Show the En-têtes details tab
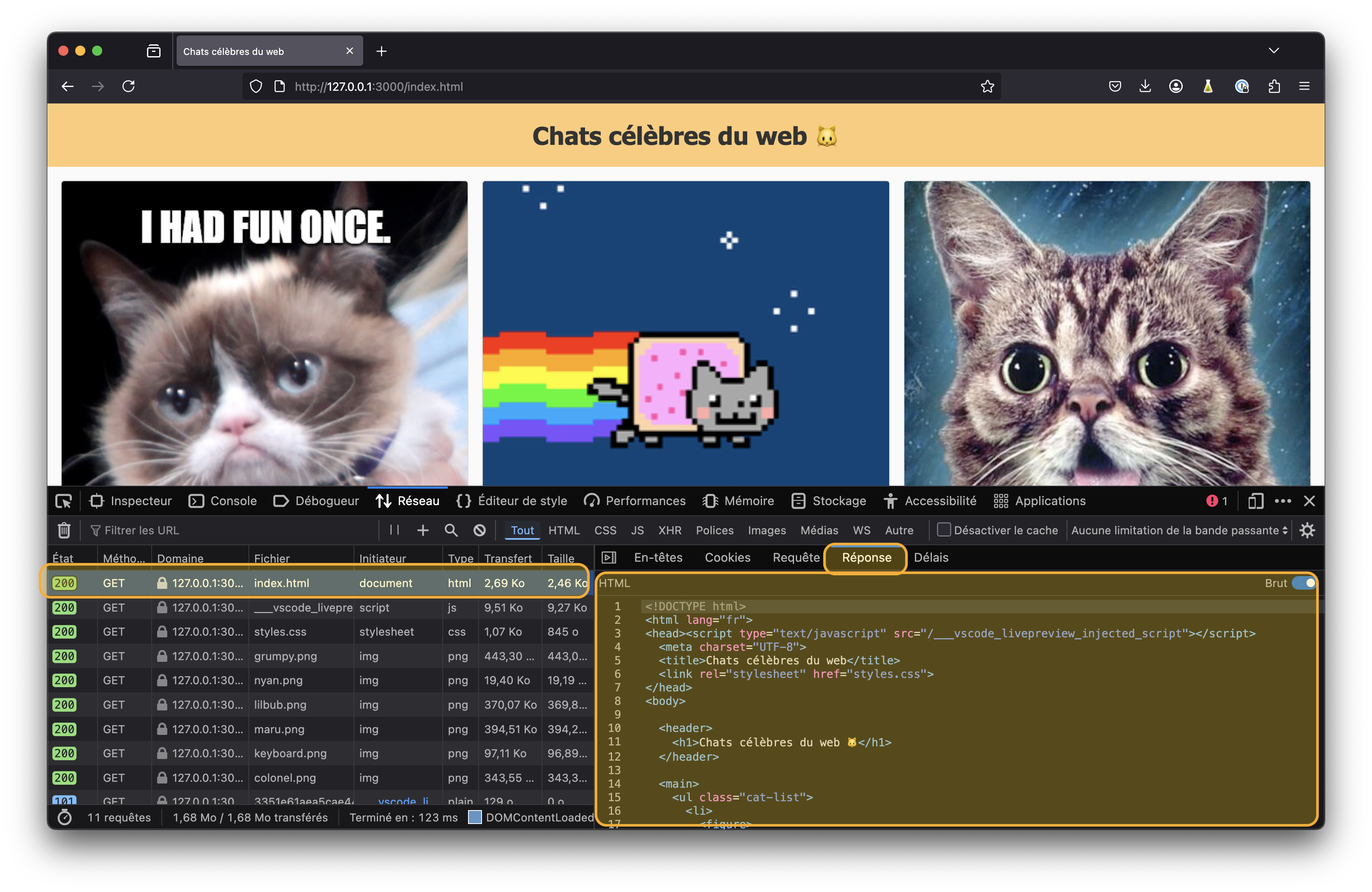This screenshot has height=892, width=1372. 658,557
